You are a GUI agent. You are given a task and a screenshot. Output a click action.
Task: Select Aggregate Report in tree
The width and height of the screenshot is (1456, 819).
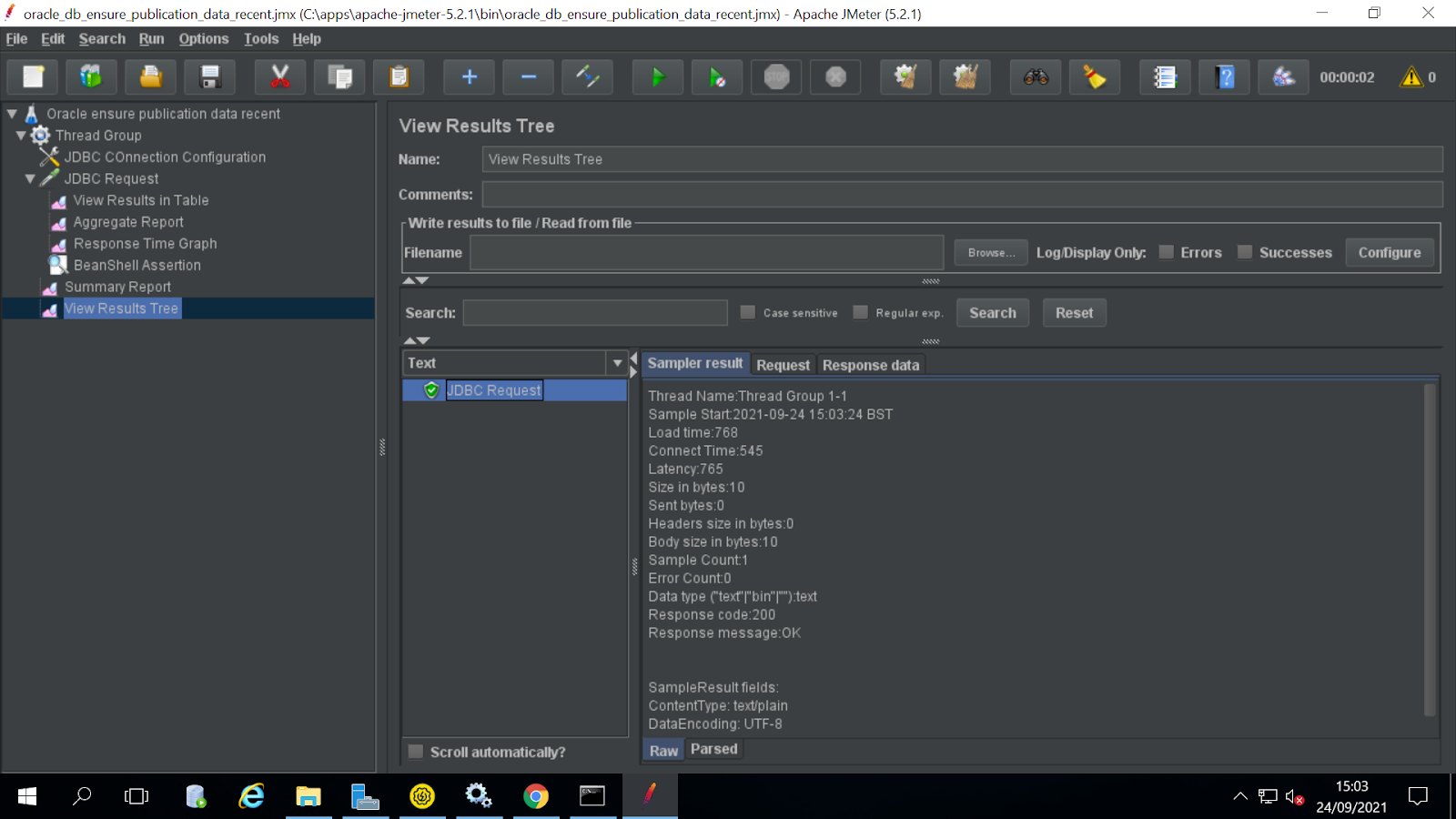pyautogui.click(x=128, y=222)
